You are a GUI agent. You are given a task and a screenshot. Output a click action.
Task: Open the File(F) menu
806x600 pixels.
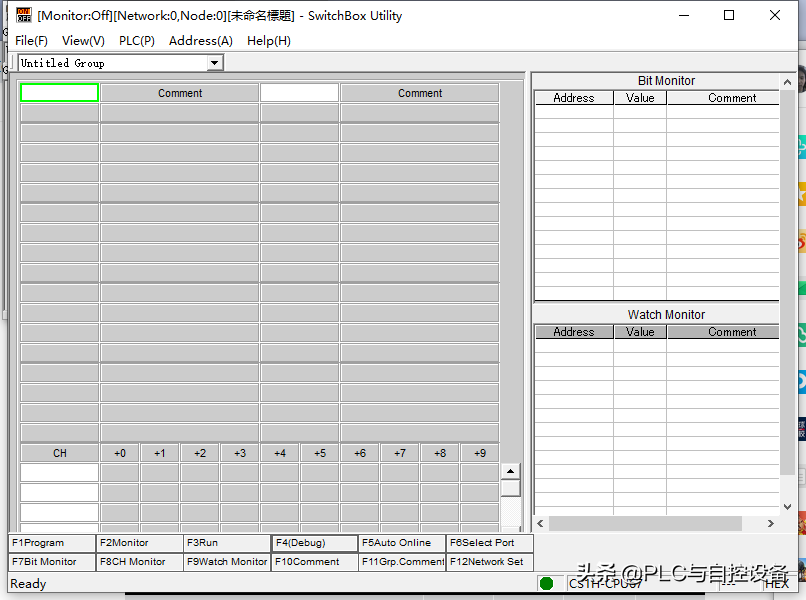point(31,41)
